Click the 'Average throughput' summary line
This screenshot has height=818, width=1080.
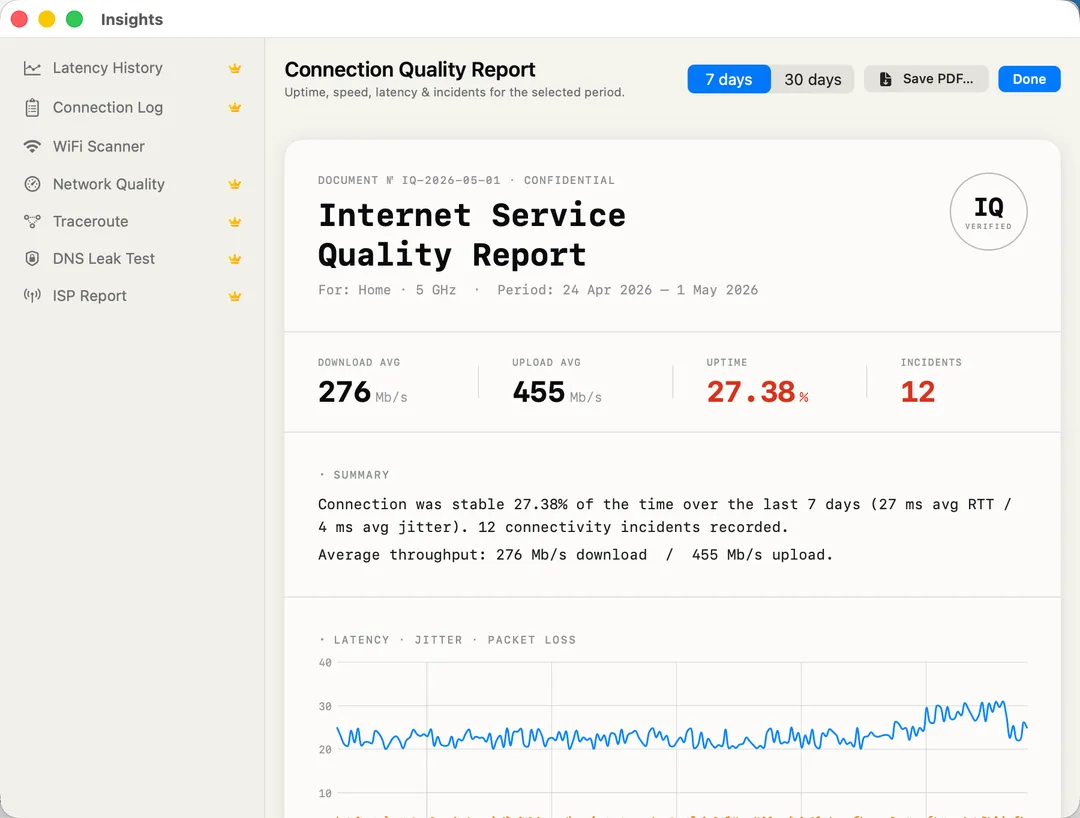(x=575, y=555)
